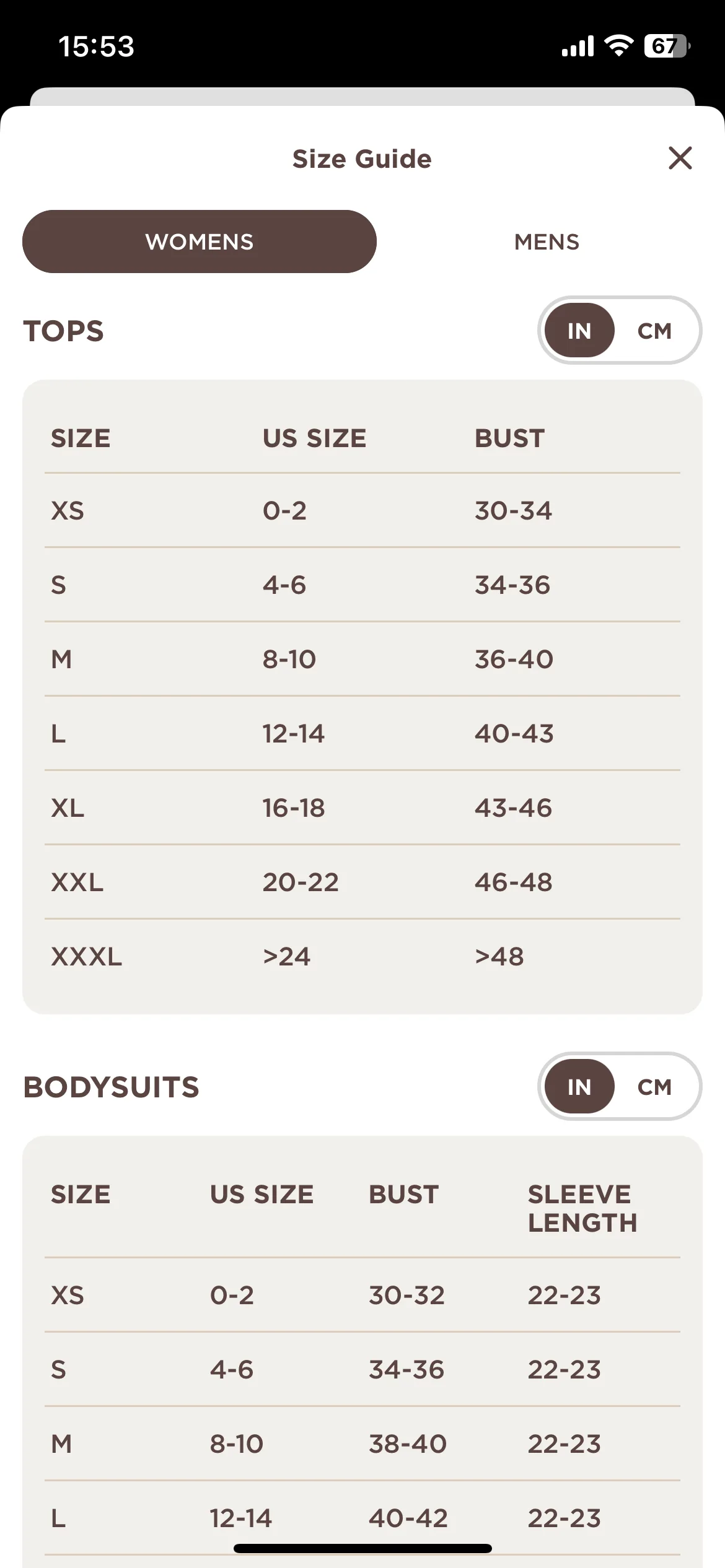Select IN units for Bodysuits

[x=579, y=1087]
